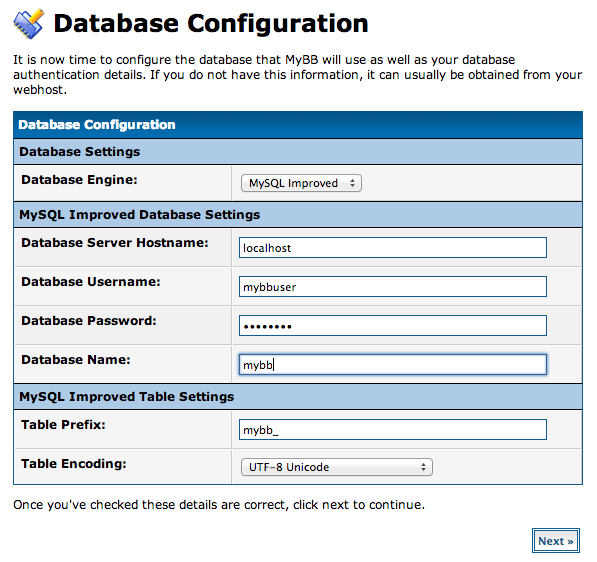Click the Database Username field
This screenshot has height=562, width=597.
[393, 287]
